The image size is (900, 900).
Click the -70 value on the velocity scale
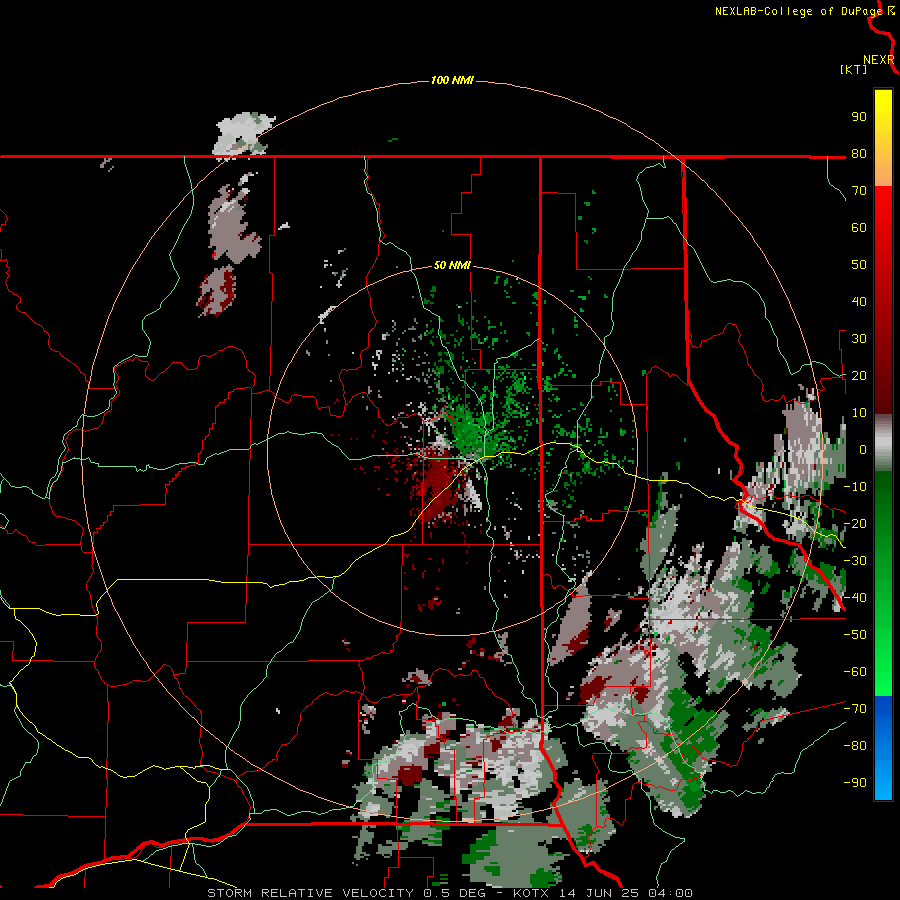point(855,709)
